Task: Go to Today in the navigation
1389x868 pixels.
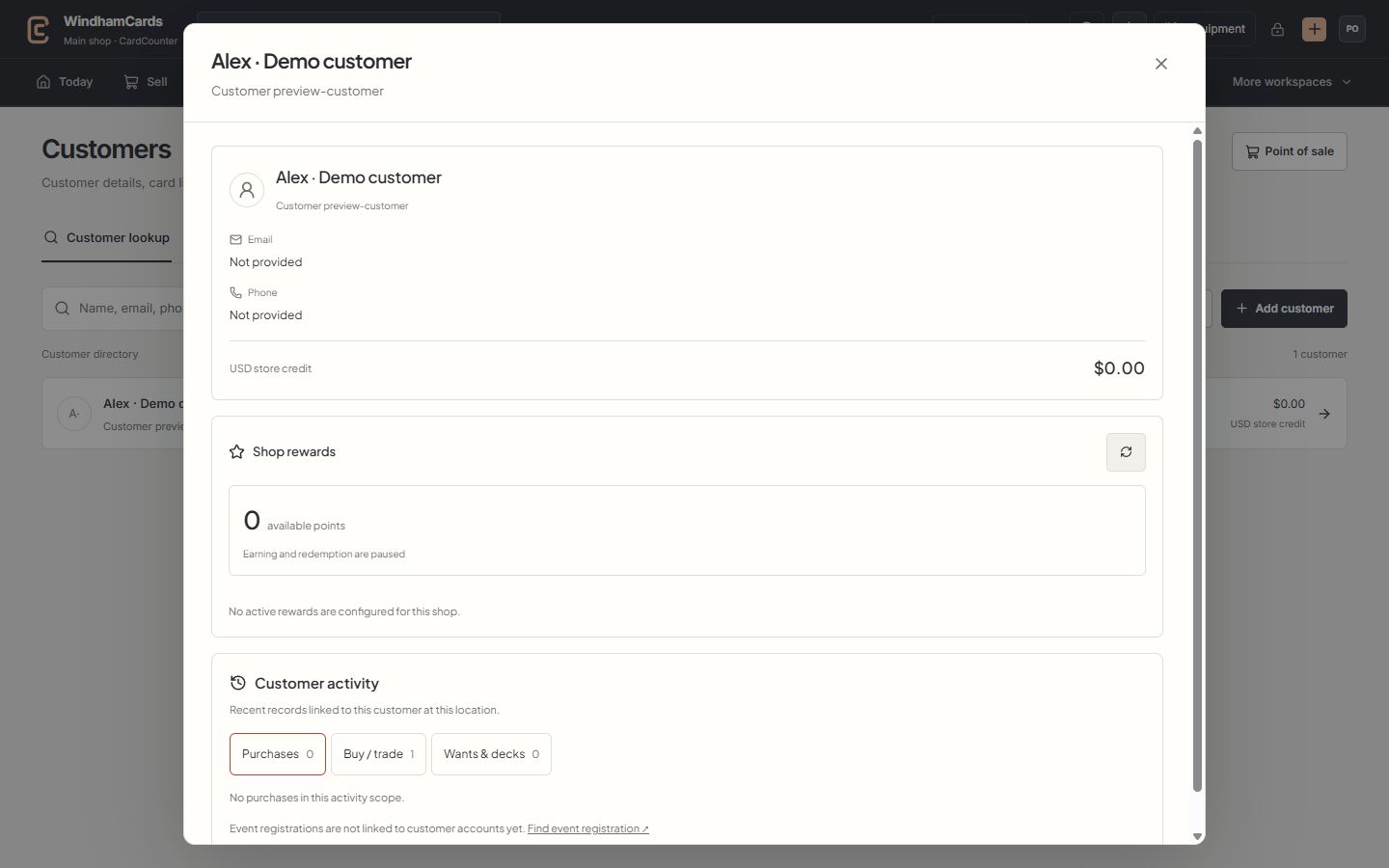Action: (65, 82)
